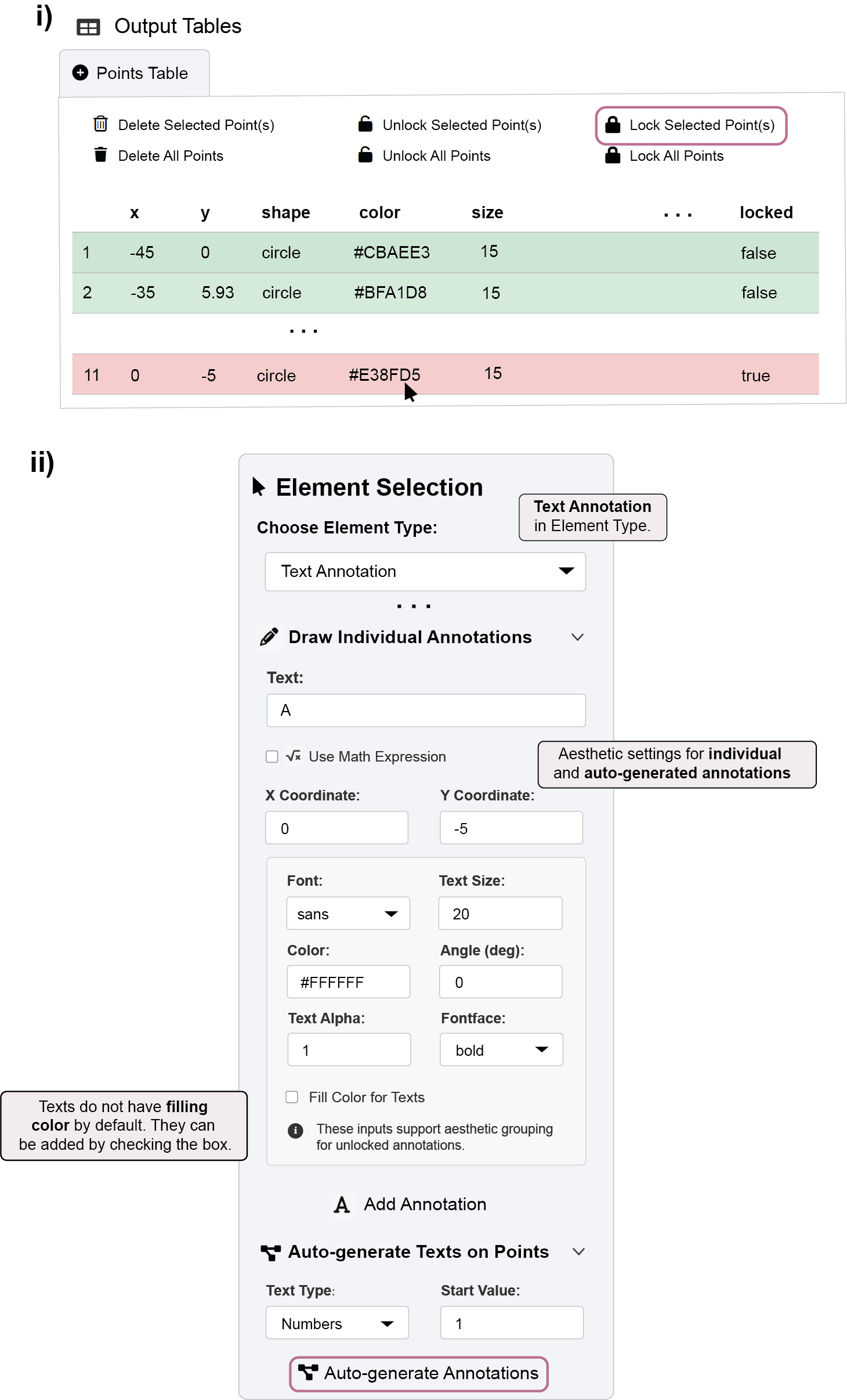Click the Unlock Selected Point(s) padlock icon
This screenshot has width=847, height=1400.
coord(365,124)
